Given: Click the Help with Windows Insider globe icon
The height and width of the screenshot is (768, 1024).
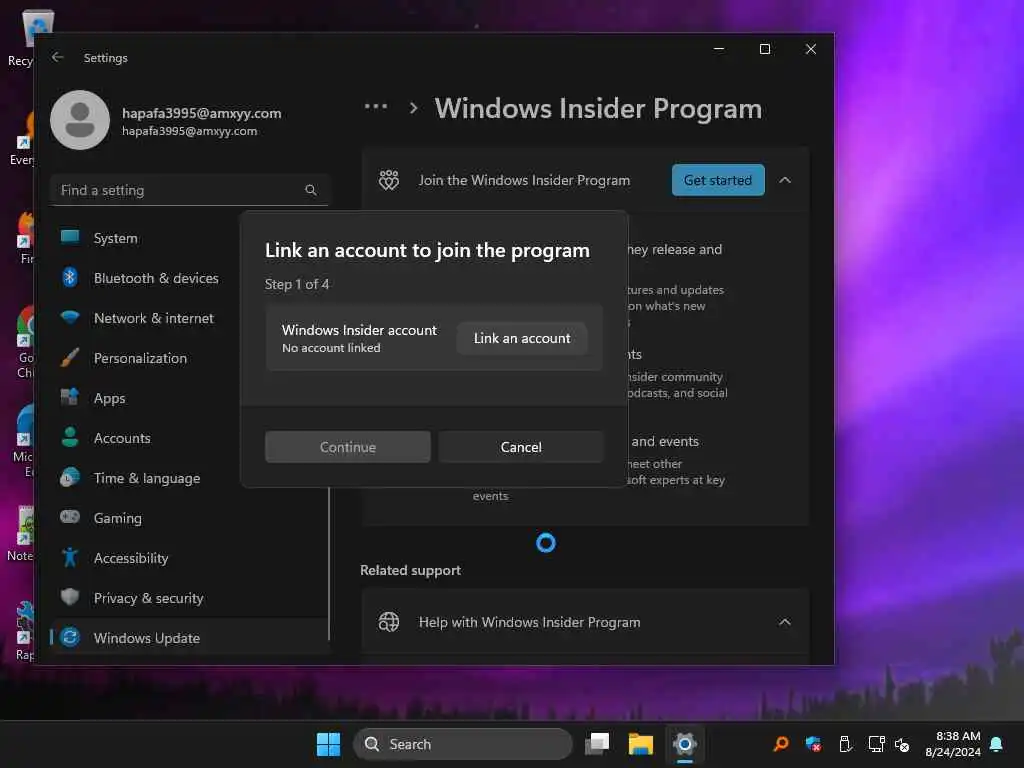Looking at the screenshot, I should tap(389, 622).
